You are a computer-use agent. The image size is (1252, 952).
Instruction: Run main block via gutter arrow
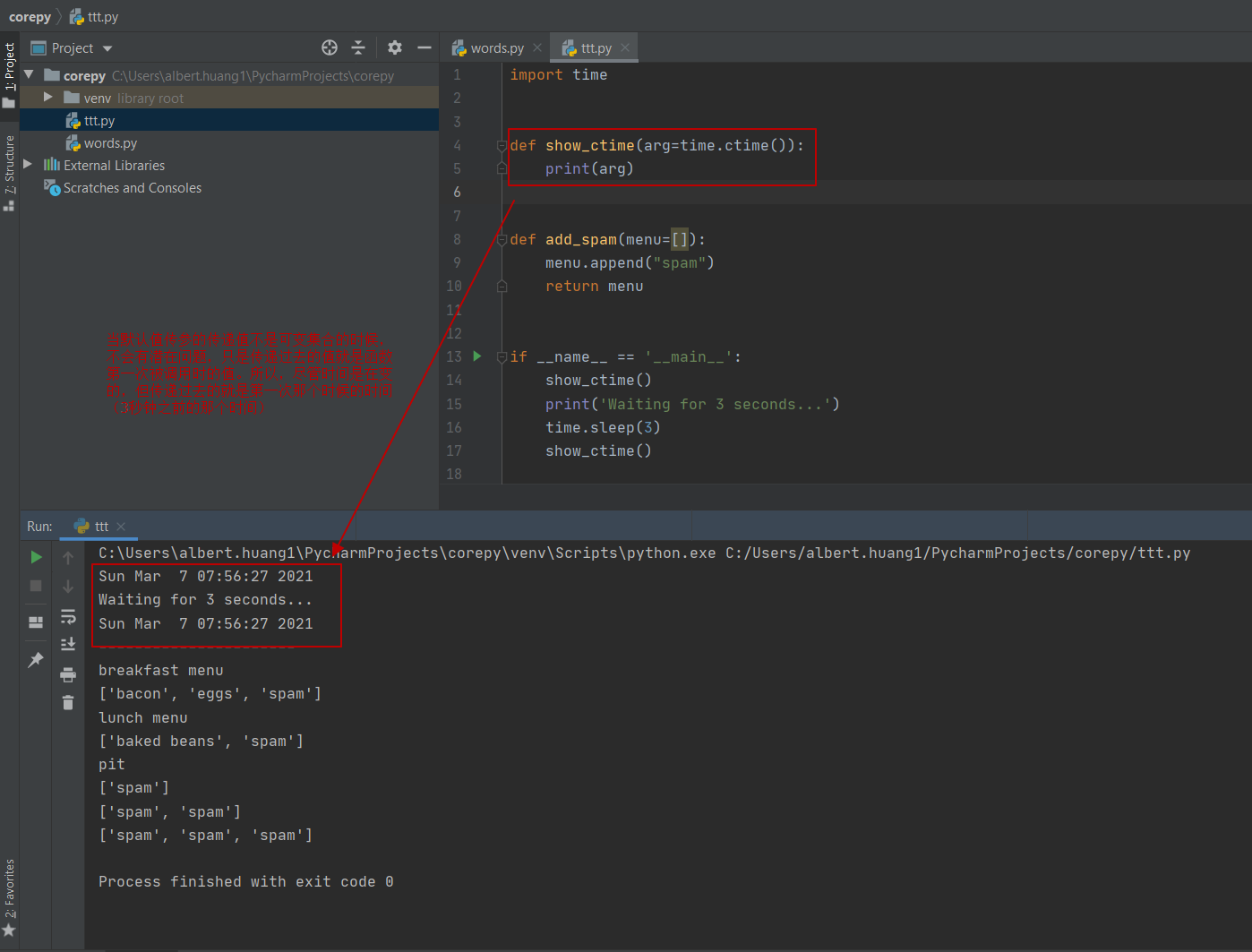point(477,356)
